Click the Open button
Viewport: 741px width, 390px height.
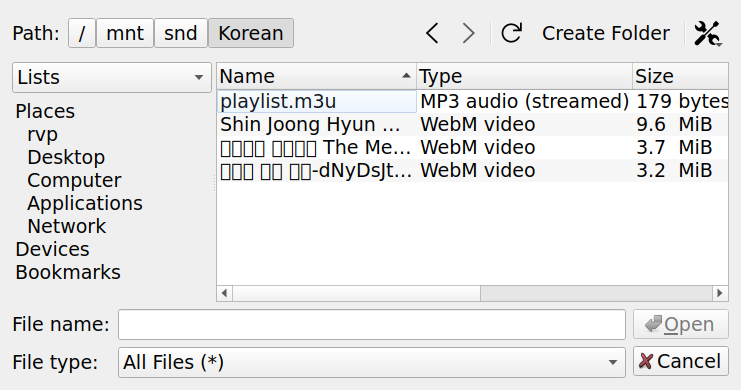(681, 324)
